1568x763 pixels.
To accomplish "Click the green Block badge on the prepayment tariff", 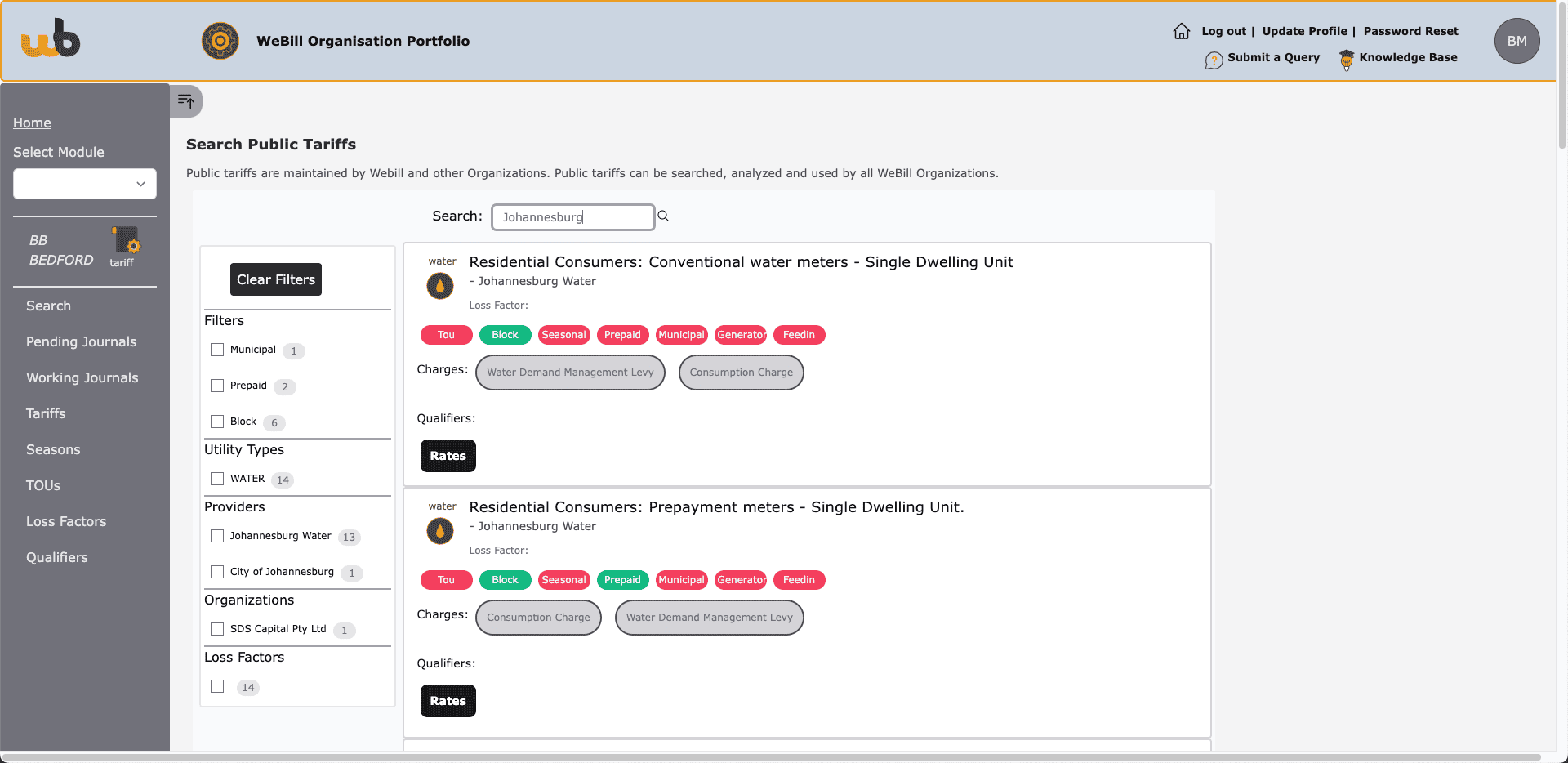I will pos(505,579).
